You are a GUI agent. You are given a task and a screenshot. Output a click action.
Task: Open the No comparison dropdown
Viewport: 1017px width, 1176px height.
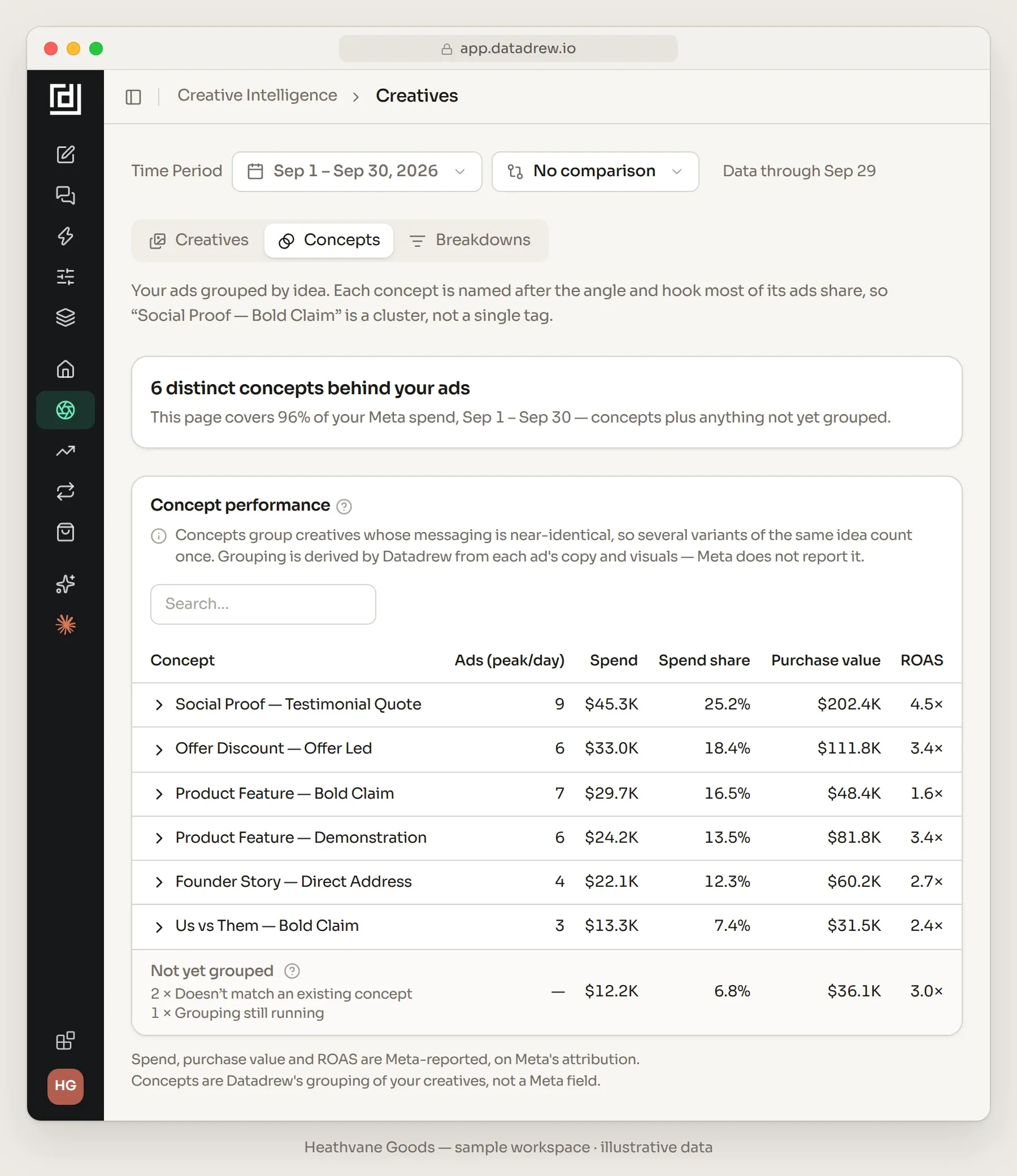tap(594, 171)
